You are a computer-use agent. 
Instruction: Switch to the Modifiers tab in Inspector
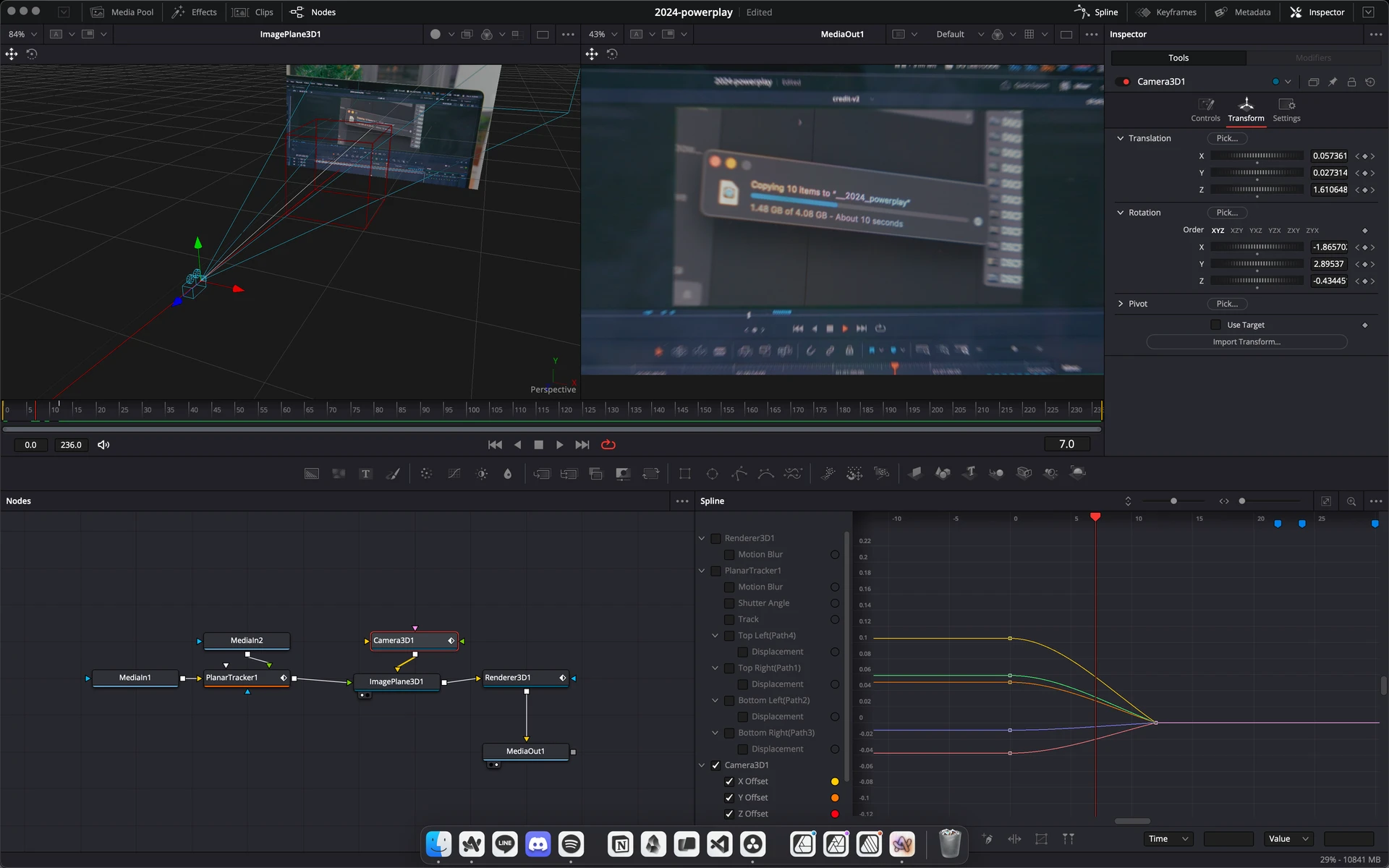click(x=1314, y=57)
